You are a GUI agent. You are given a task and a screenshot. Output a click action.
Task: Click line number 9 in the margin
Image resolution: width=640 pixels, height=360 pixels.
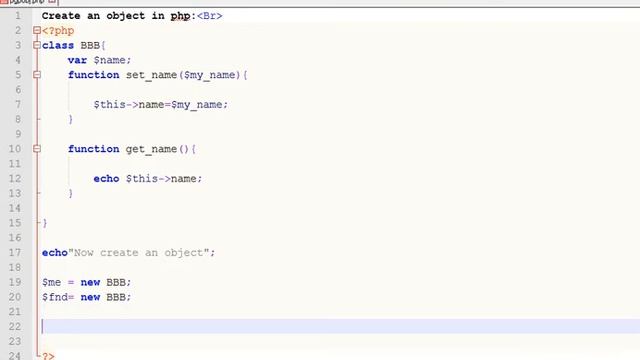(18, 134)
